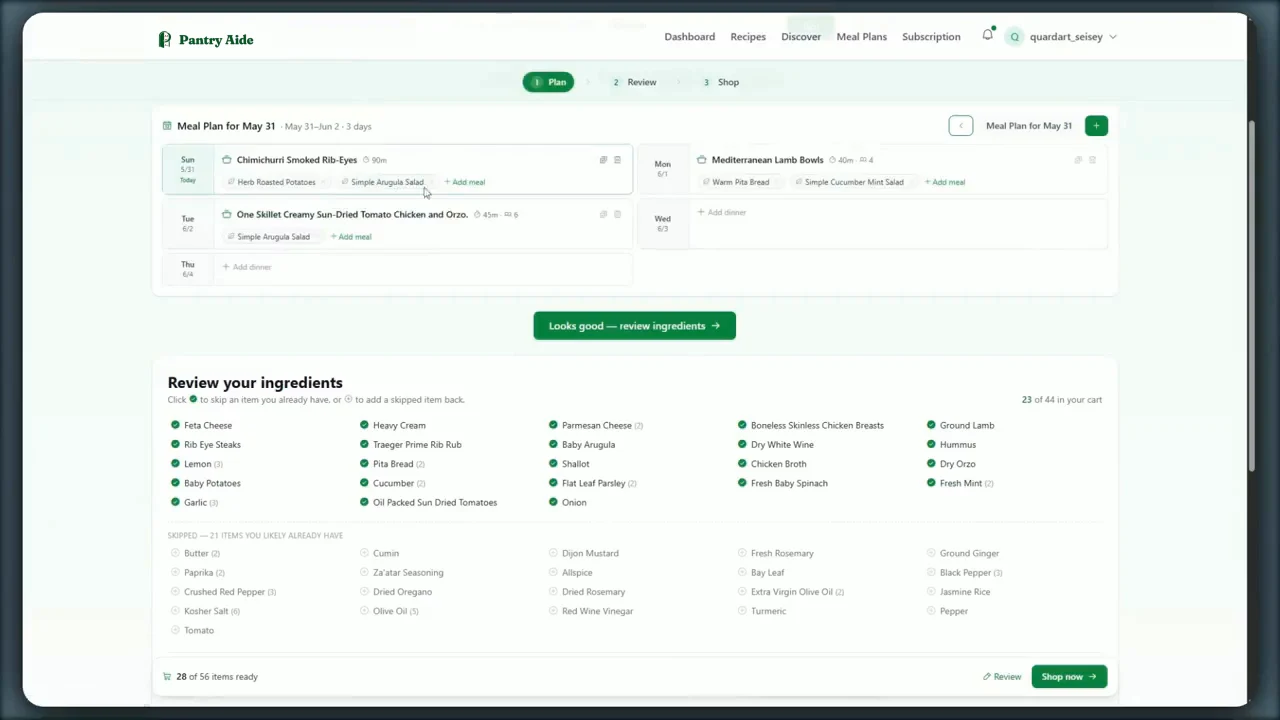
Task: Open the notifications bell
Action: 987,35
